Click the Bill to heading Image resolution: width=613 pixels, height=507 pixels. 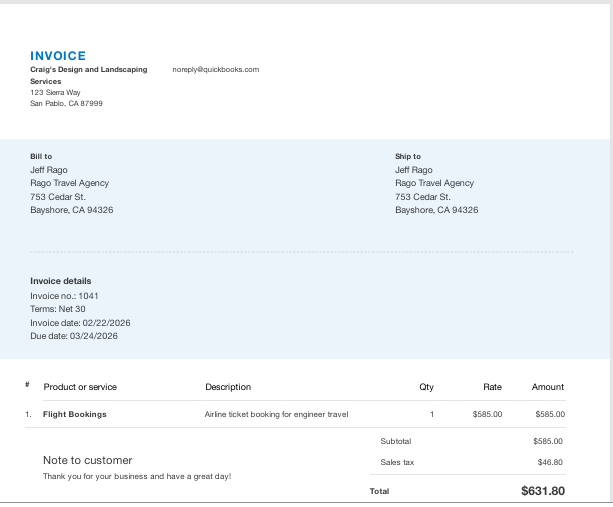(41, 156)
